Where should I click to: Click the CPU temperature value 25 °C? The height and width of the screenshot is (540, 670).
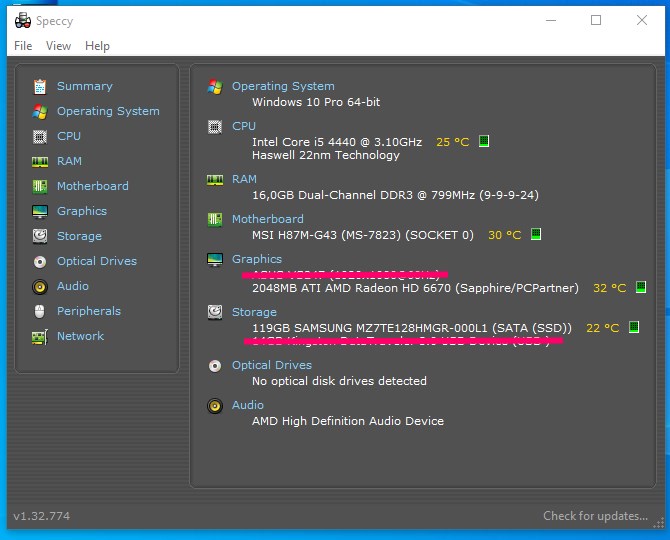pyautogui.click(x=453, y=142)
